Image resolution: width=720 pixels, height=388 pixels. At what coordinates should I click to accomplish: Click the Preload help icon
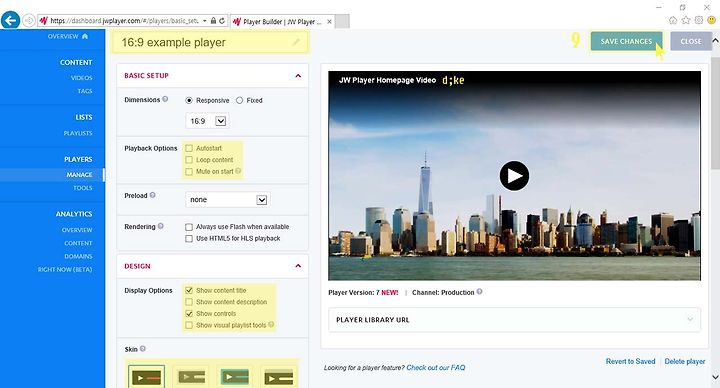pos(152,195)
